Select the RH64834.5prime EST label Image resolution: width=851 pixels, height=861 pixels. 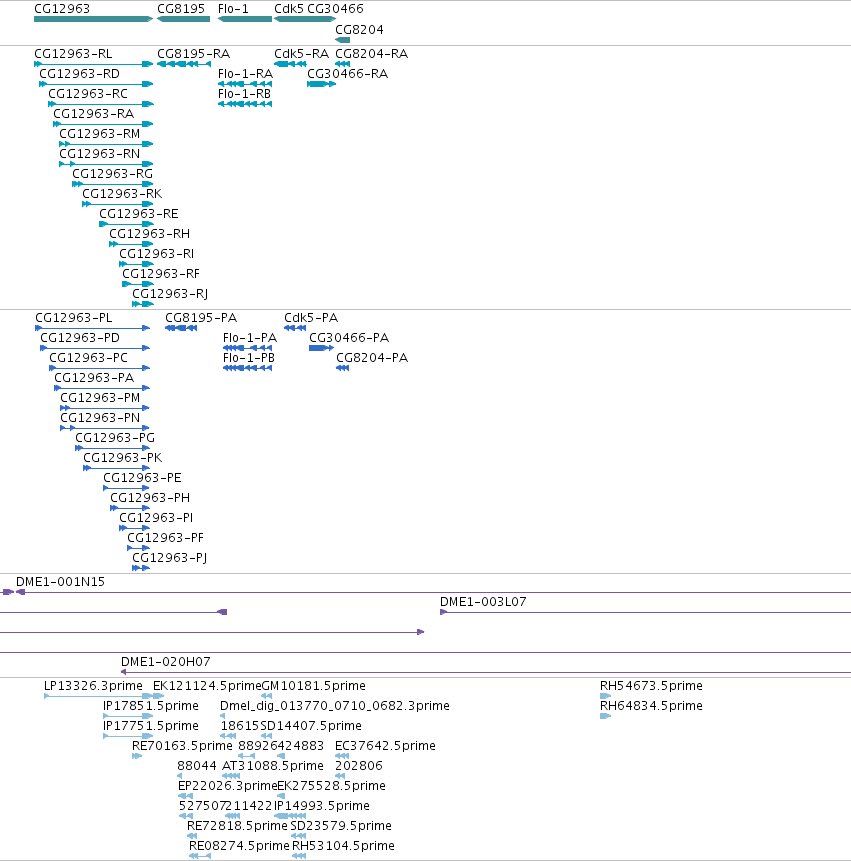point(651,706)
